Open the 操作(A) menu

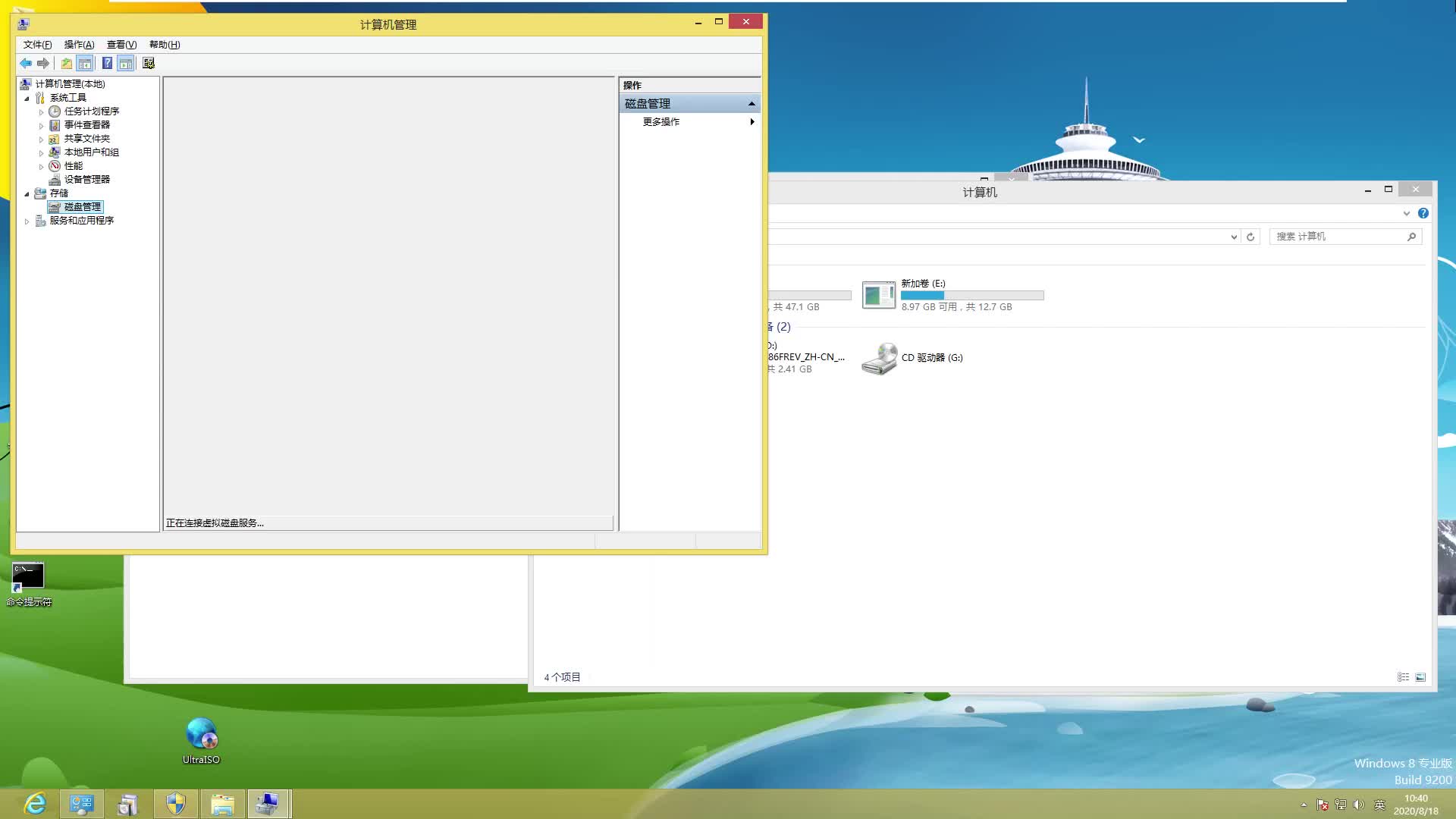click(x=78, y=45)
